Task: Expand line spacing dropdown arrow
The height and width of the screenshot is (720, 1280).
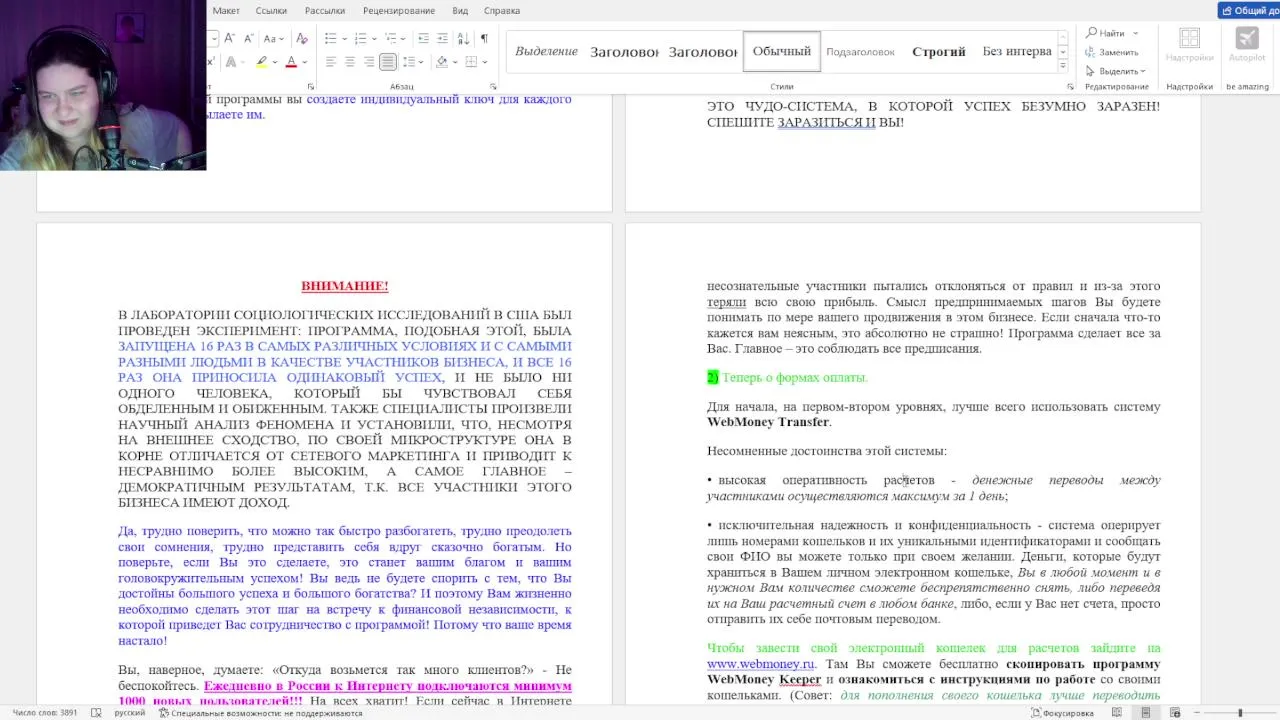Action: tap(421, 62)
